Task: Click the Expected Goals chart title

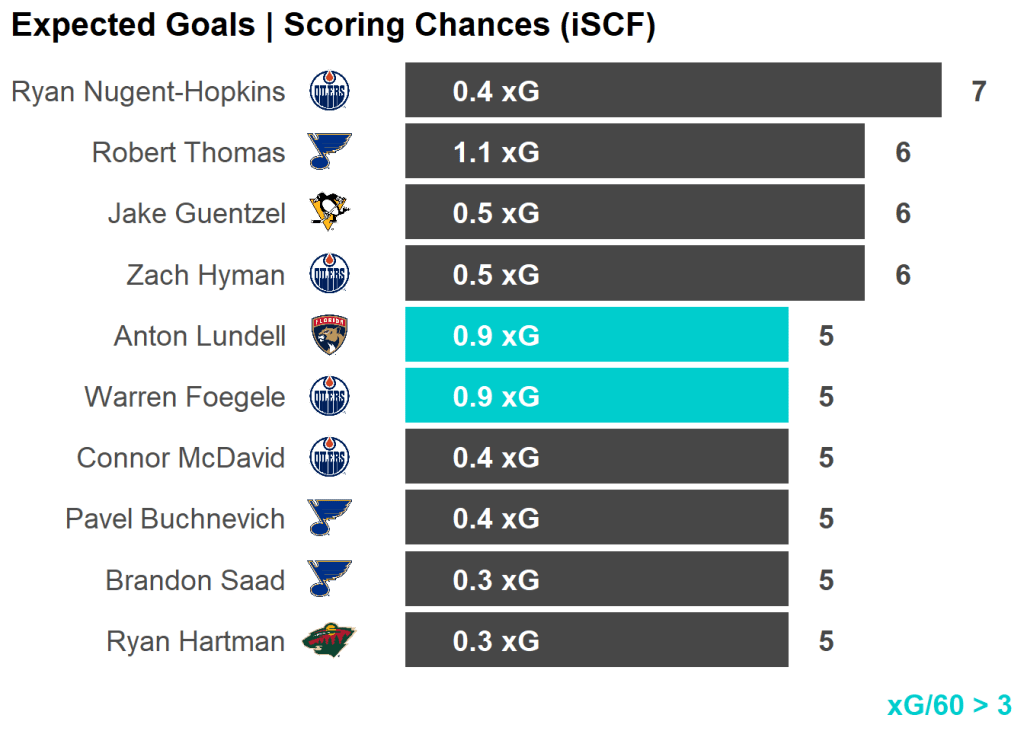Action: pos(333,27)
